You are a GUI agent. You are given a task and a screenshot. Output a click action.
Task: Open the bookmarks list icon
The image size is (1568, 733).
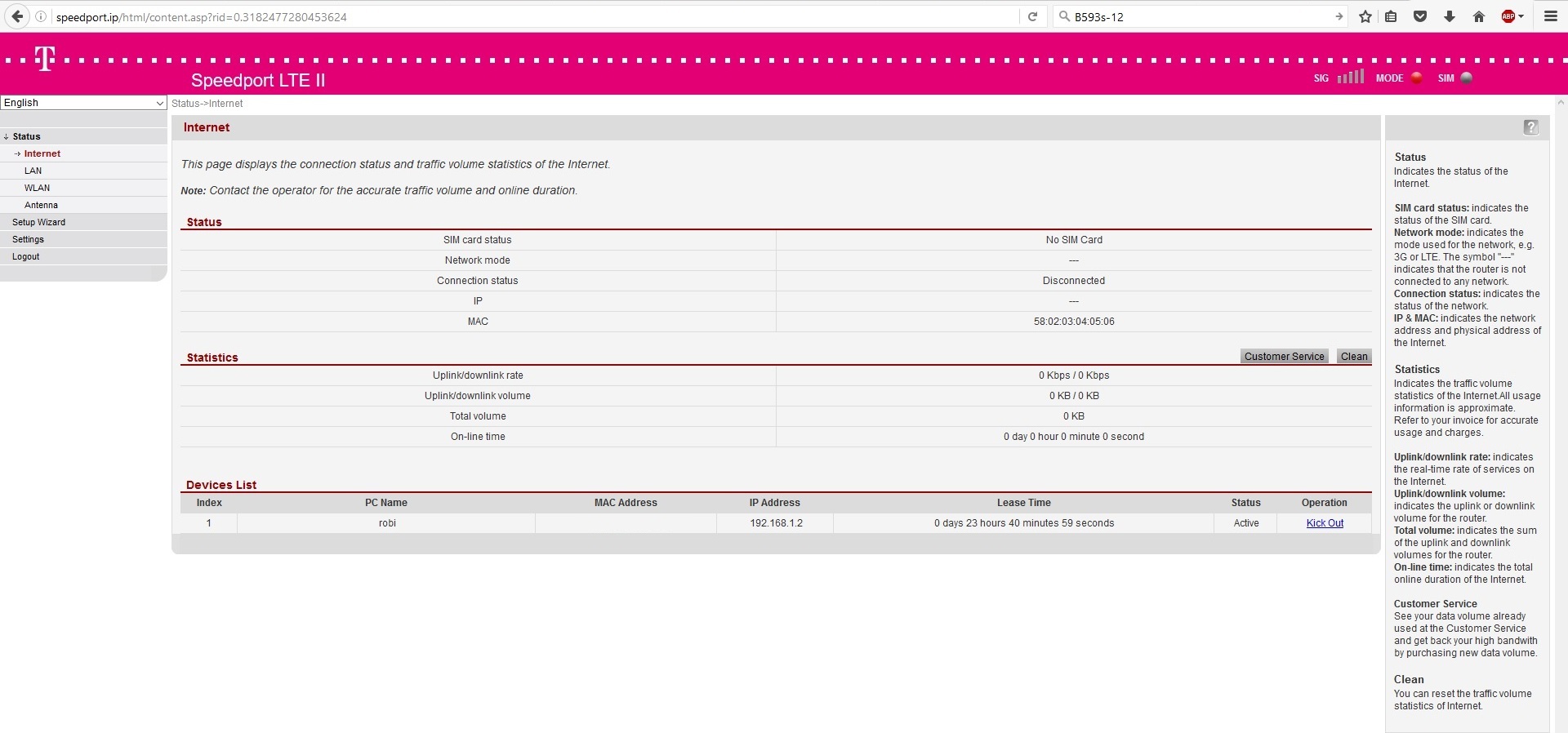pyautogui.click(x=1391, y=16)
